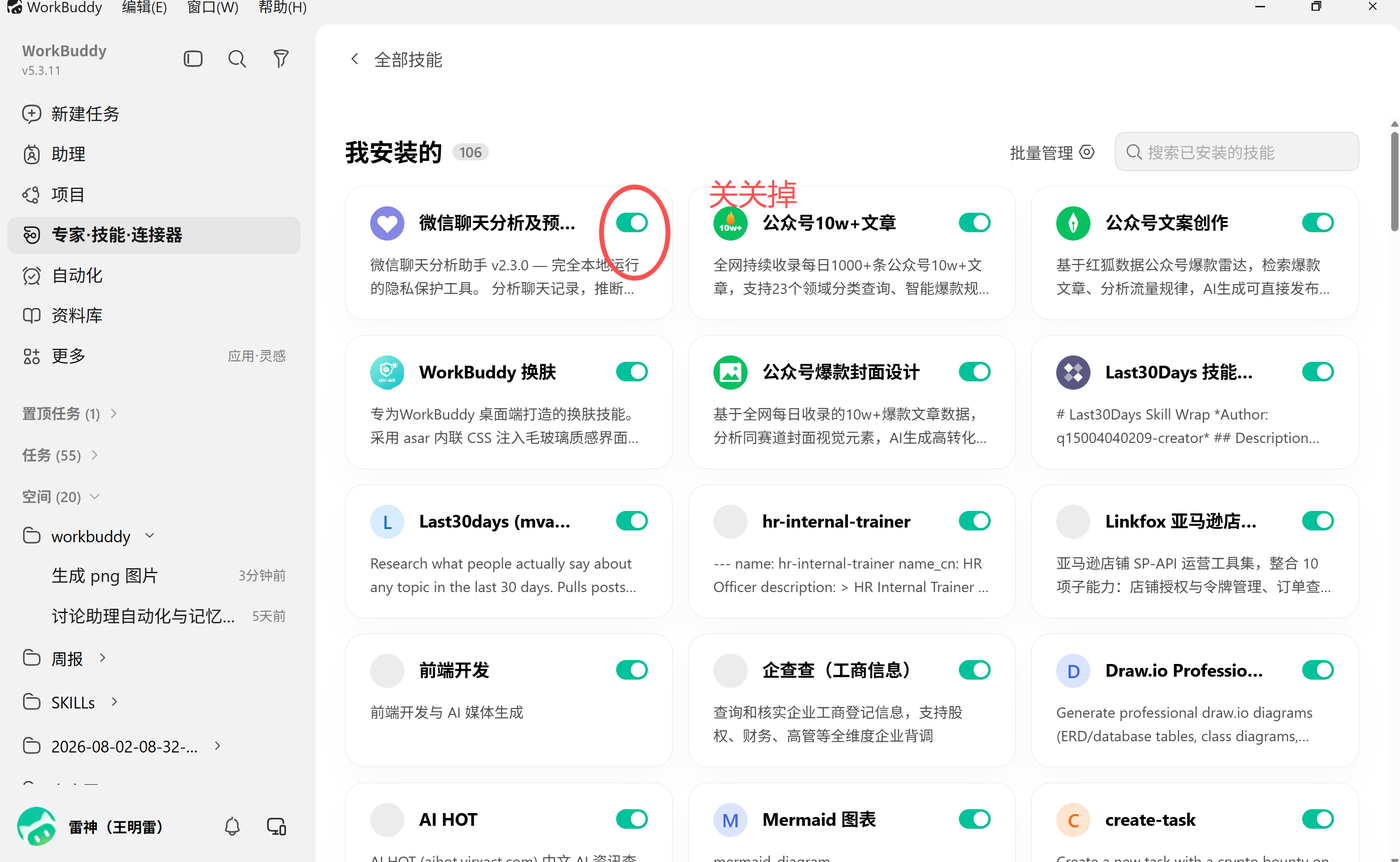
Task: Go to 项目 in the sidebar
Action: 154,194
